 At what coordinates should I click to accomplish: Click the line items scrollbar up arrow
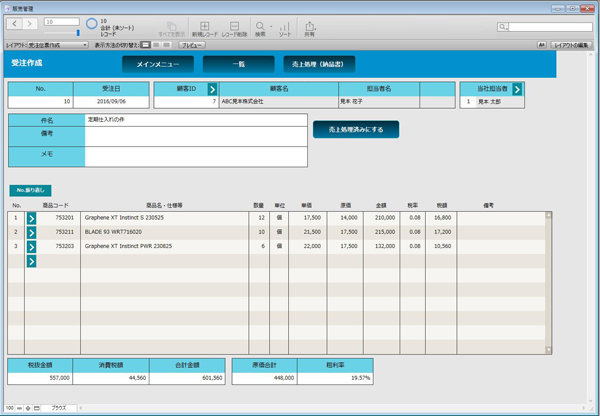[x=548, y=215]
